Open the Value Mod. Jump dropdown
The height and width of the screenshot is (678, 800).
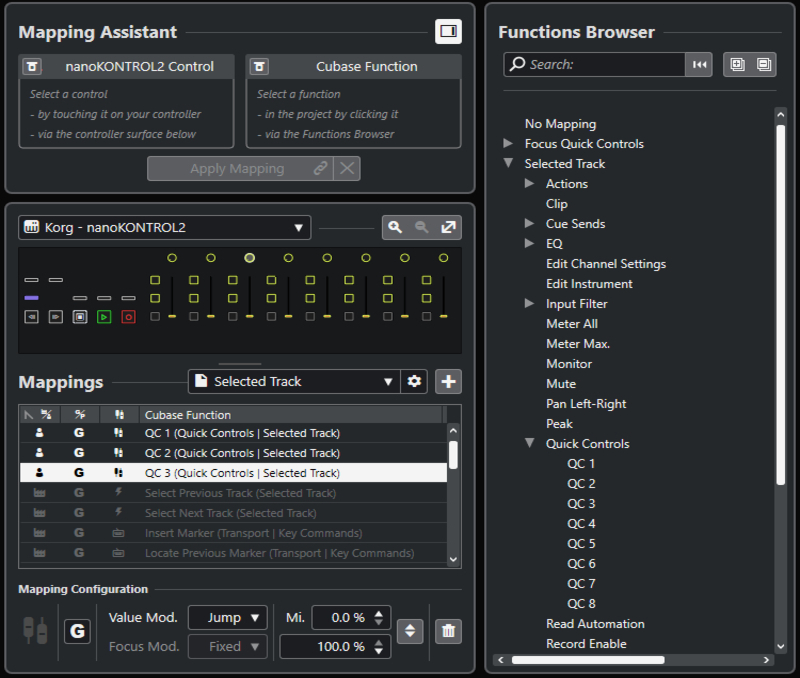point(228,618)
